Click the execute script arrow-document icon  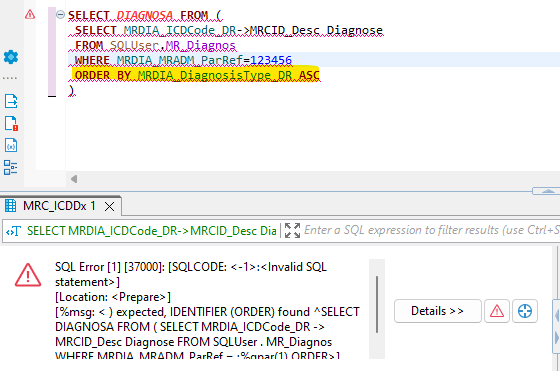point(11,101)
